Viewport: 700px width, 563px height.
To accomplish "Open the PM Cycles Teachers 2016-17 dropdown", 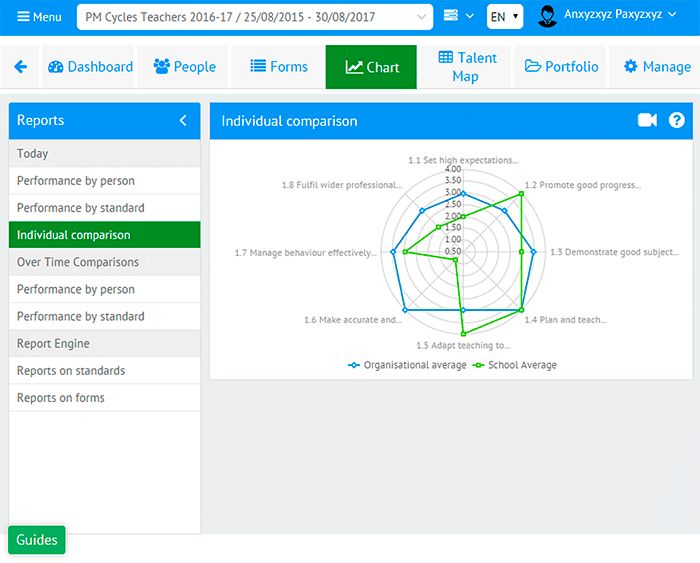I will tap(254, 17).
